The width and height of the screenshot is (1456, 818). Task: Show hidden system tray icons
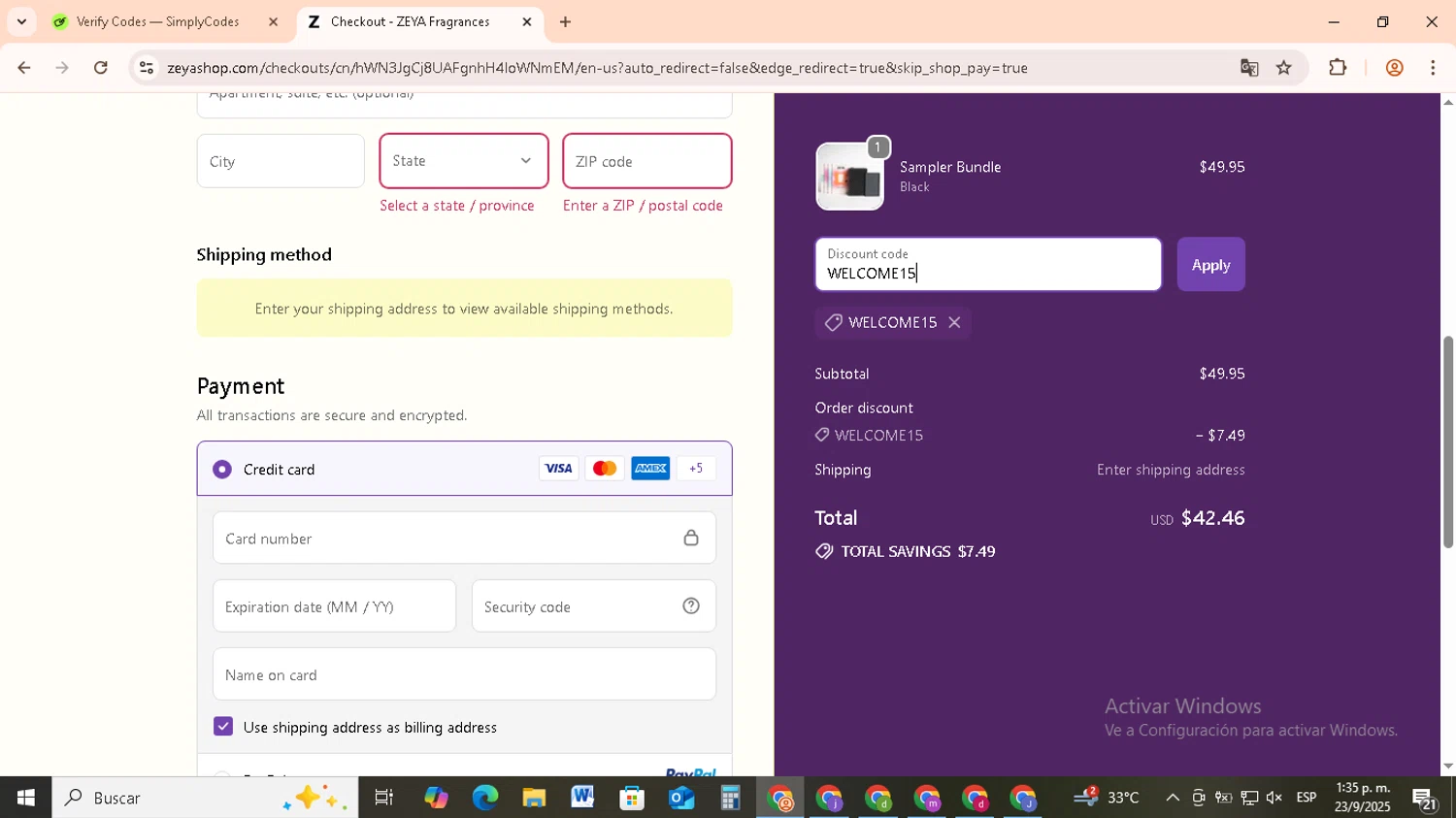pyautogui.click(x=1173, y=798)
